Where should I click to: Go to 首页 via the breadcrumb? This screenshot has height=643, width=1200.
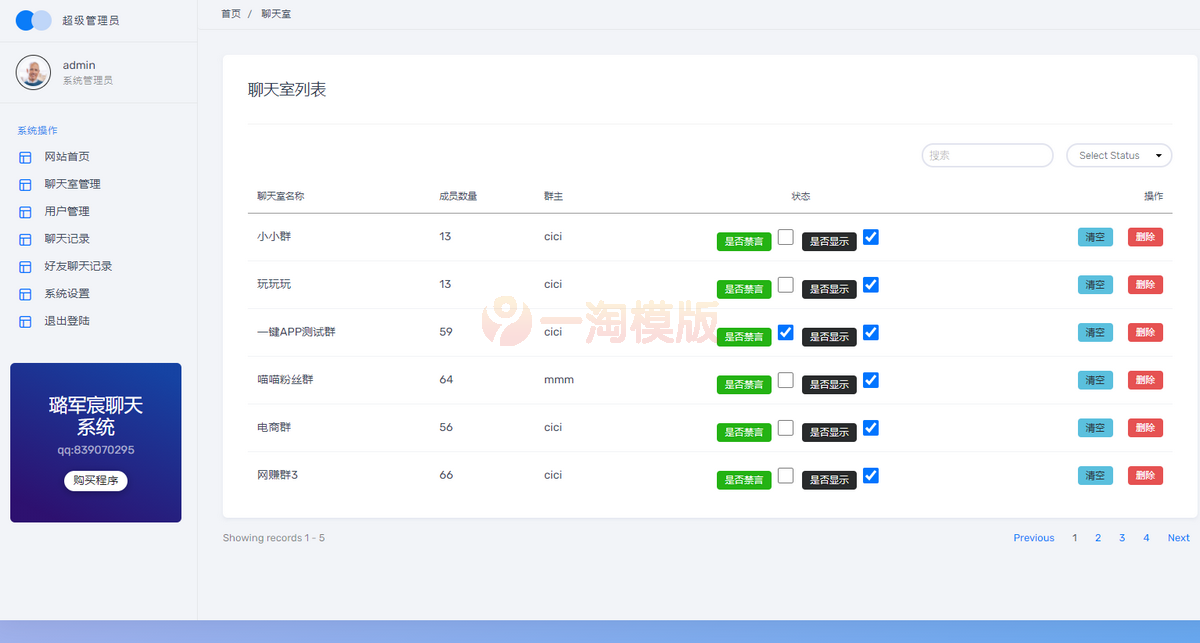tap(230, 14)
